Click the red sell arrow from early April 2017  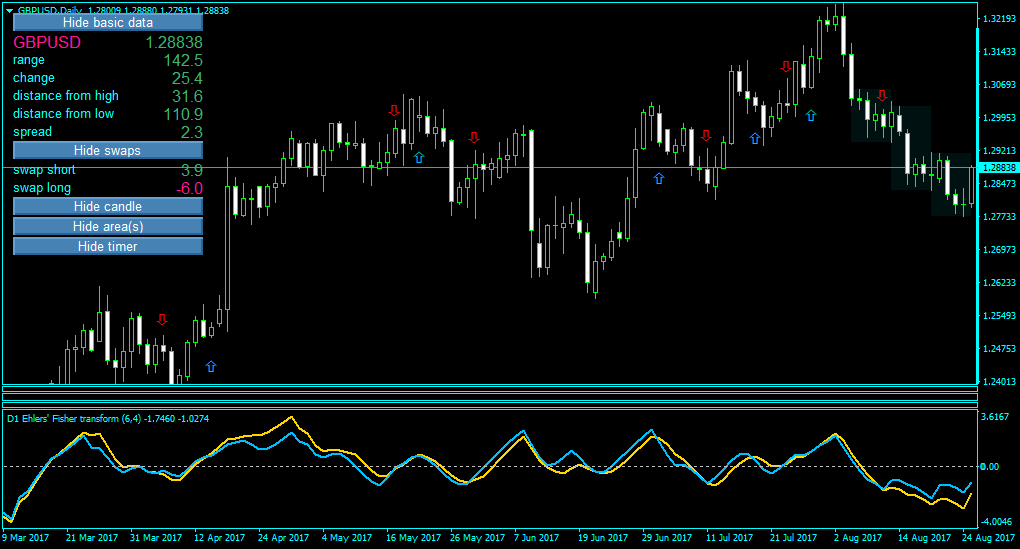162,319
